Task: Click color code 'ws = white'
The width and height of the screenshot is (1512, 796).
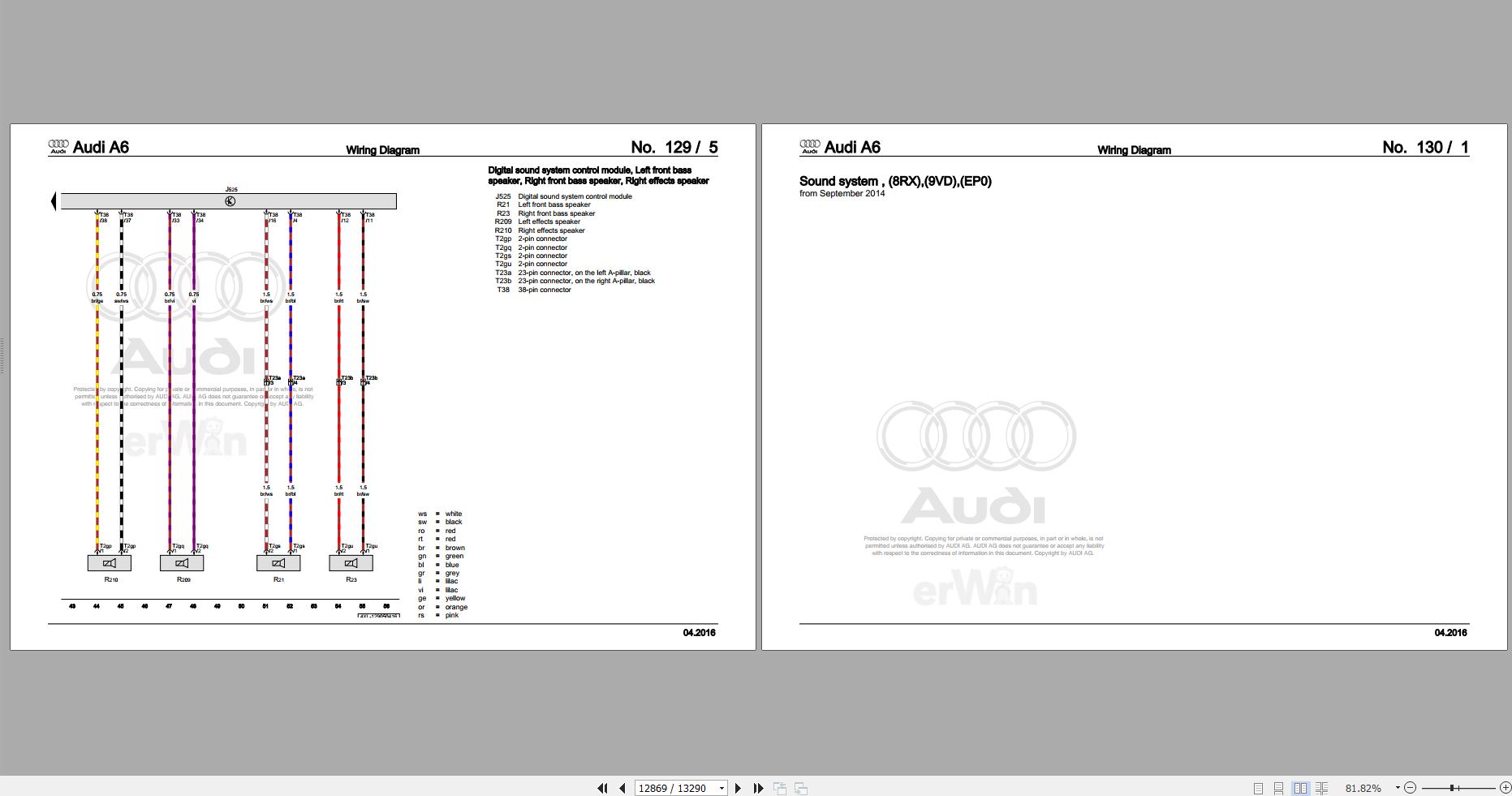Action: tap(440, 514)
